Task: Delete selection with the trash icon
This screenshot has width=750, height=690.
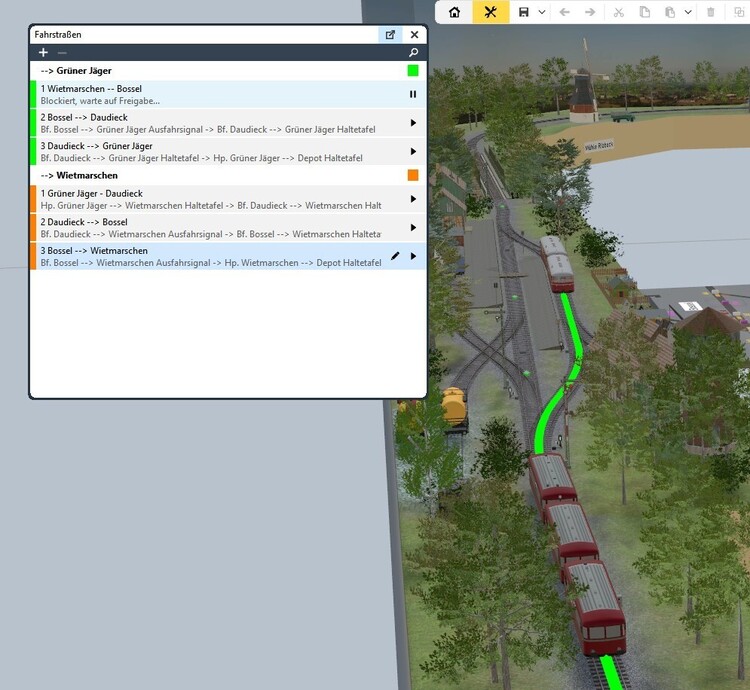Action: (711, 12)
